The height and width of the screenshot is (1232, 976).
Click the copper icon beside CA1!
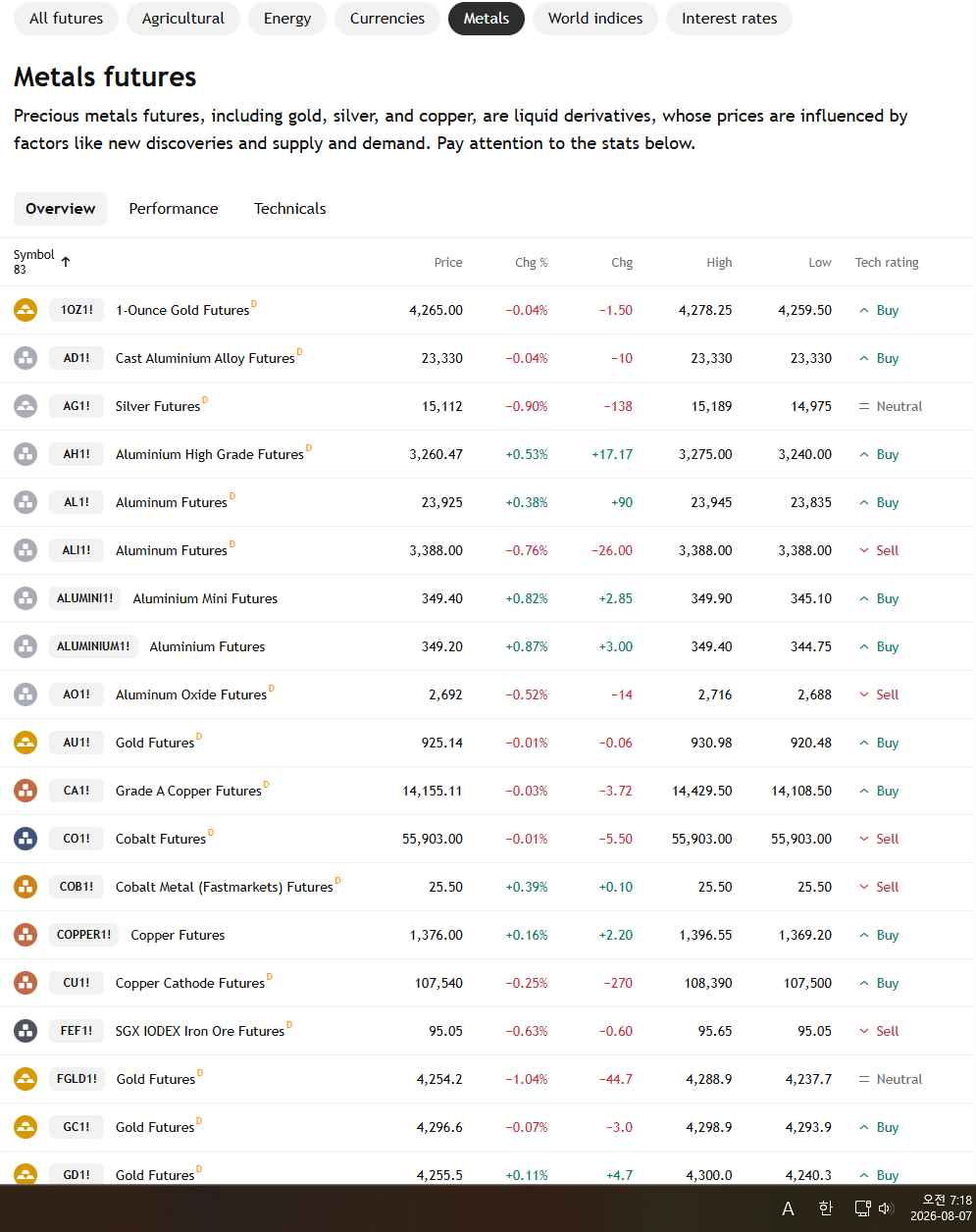(26, 791)
